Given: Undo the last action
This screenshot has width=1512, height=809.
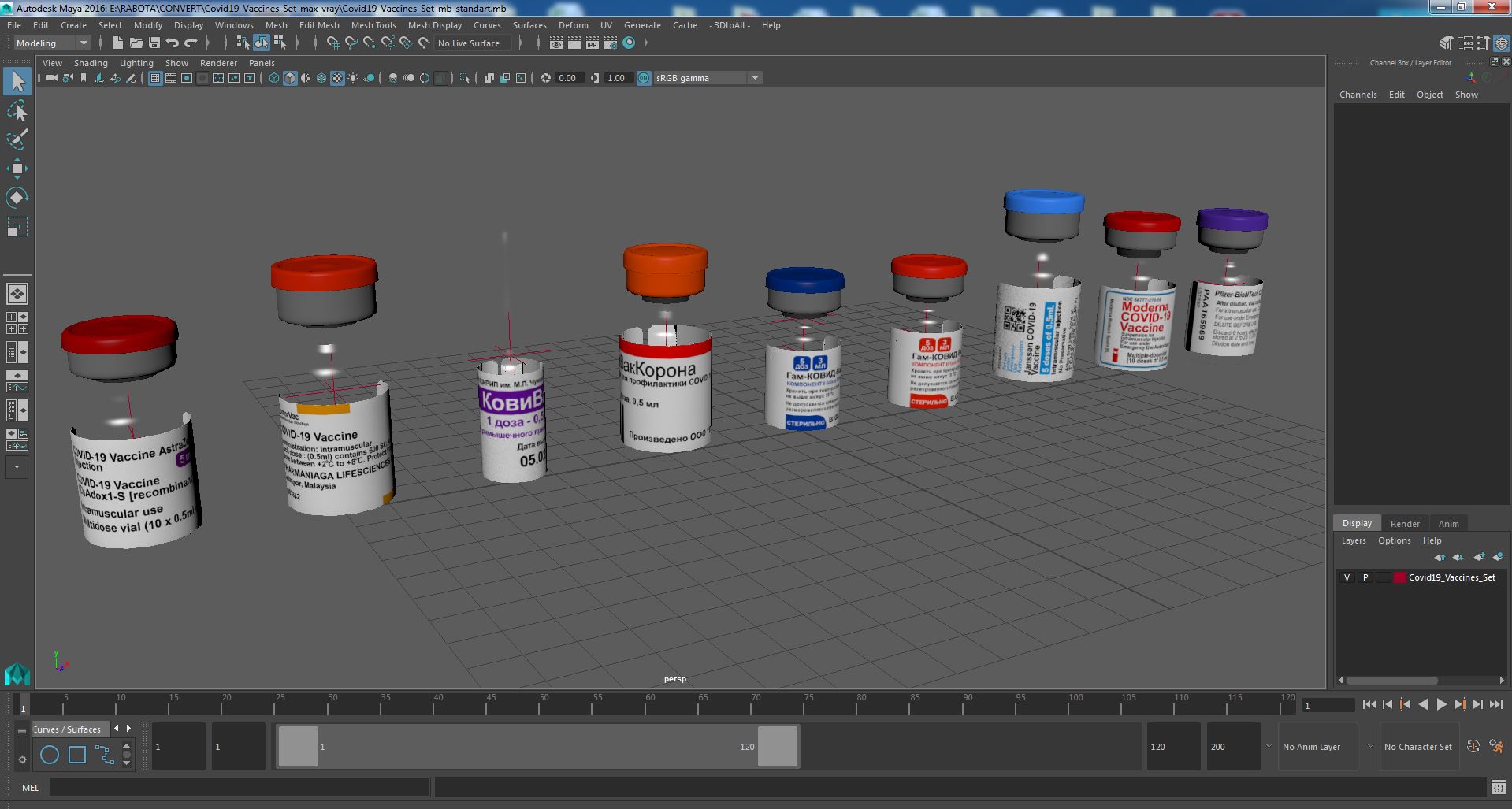Looking at the screenshot, I should (173, 43).
